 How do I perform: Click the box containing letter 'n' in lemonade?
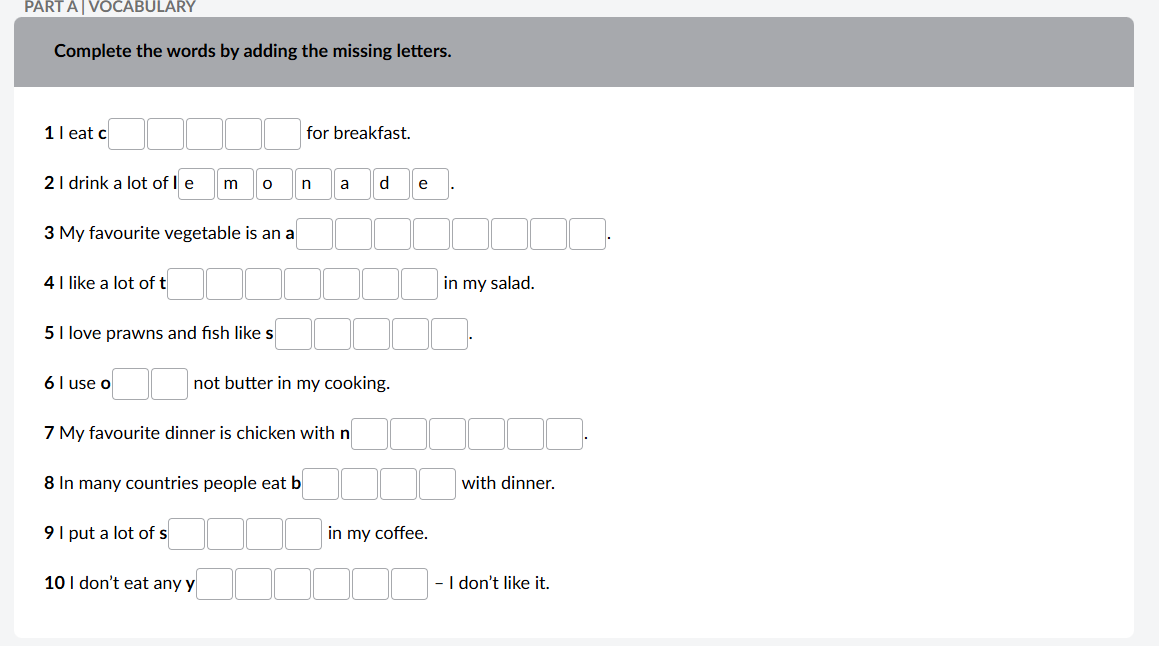313,183
